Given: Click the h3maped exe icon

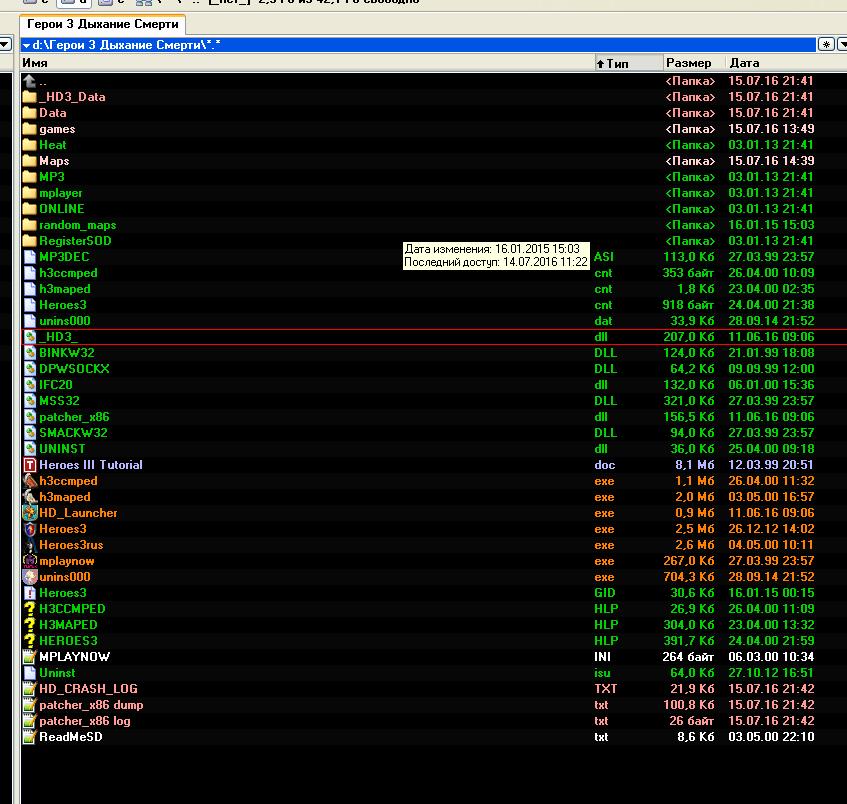Looking at the screenshot, I should [30, 497].
